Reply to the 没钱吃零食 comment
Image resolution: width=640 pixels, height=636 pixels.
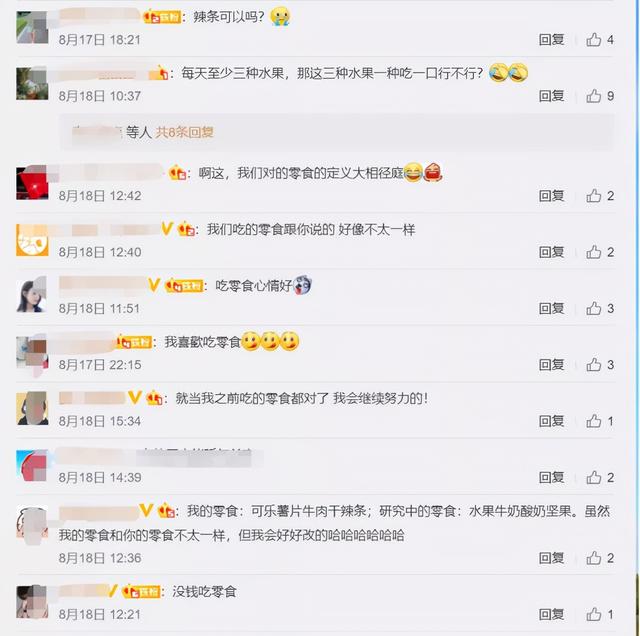point(551,614)
